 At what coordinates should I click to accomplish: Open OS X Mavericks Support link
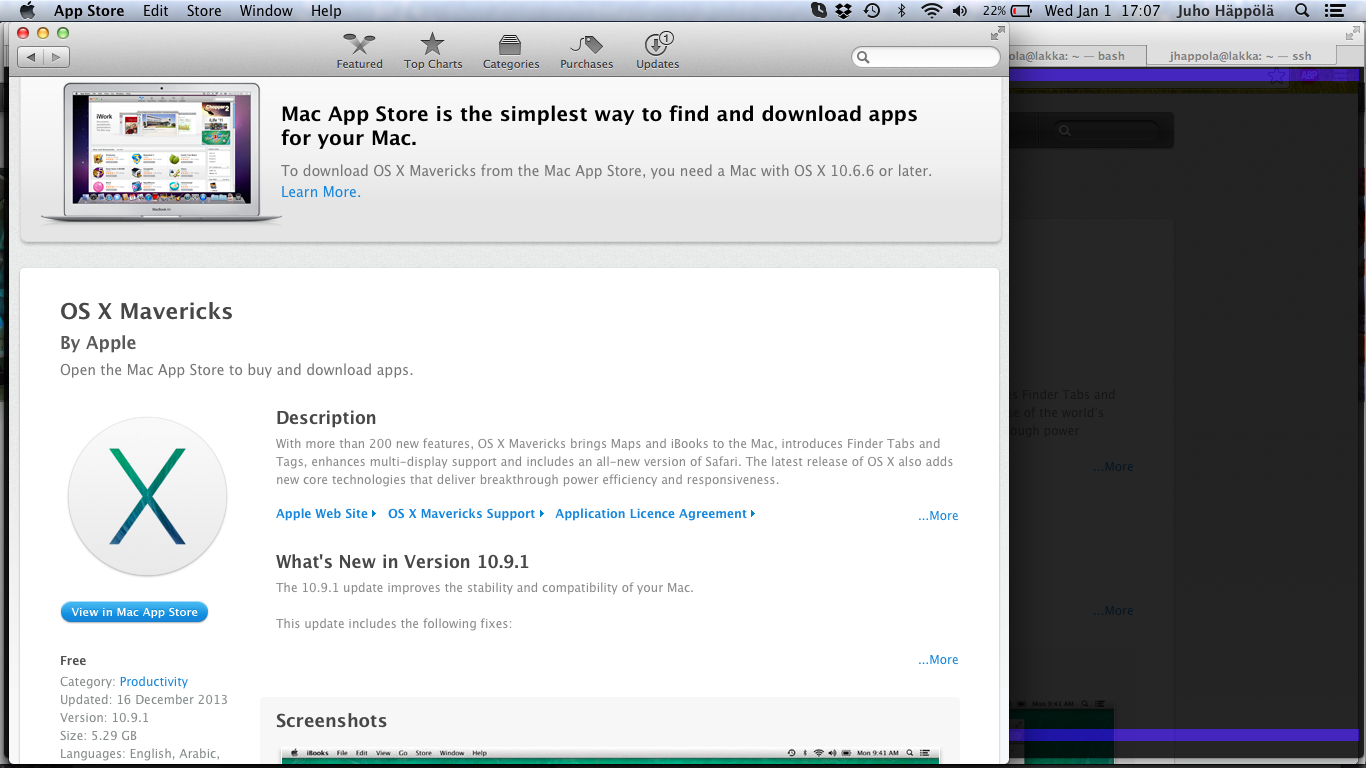click(x=462, y=514)
